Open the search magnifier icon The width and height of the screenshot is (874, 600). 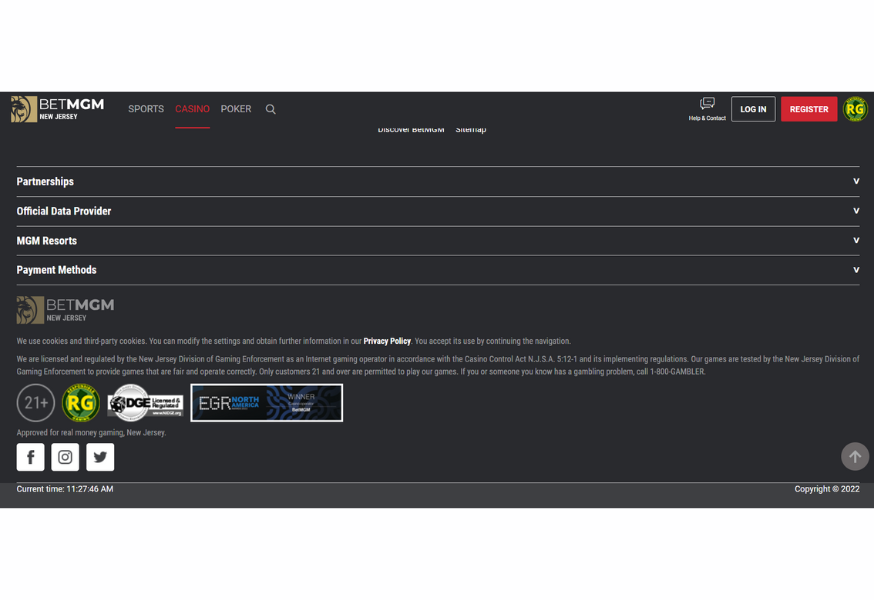click(x=270, y=109)
